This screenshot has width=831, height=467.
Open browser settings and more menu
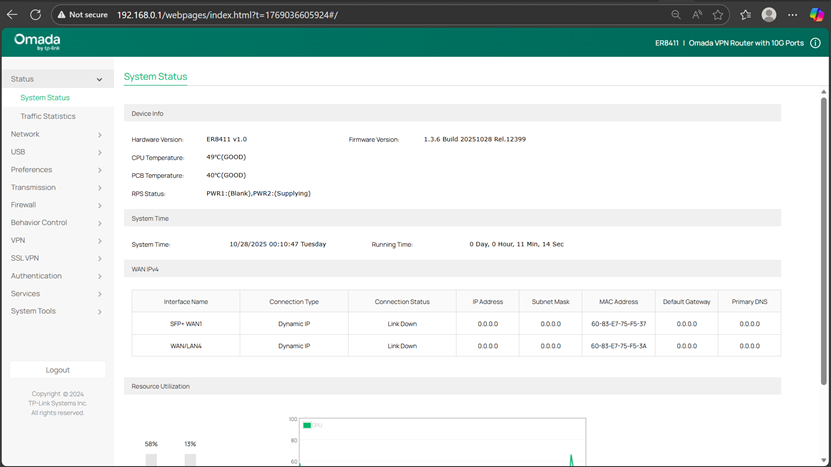point(793,15)
